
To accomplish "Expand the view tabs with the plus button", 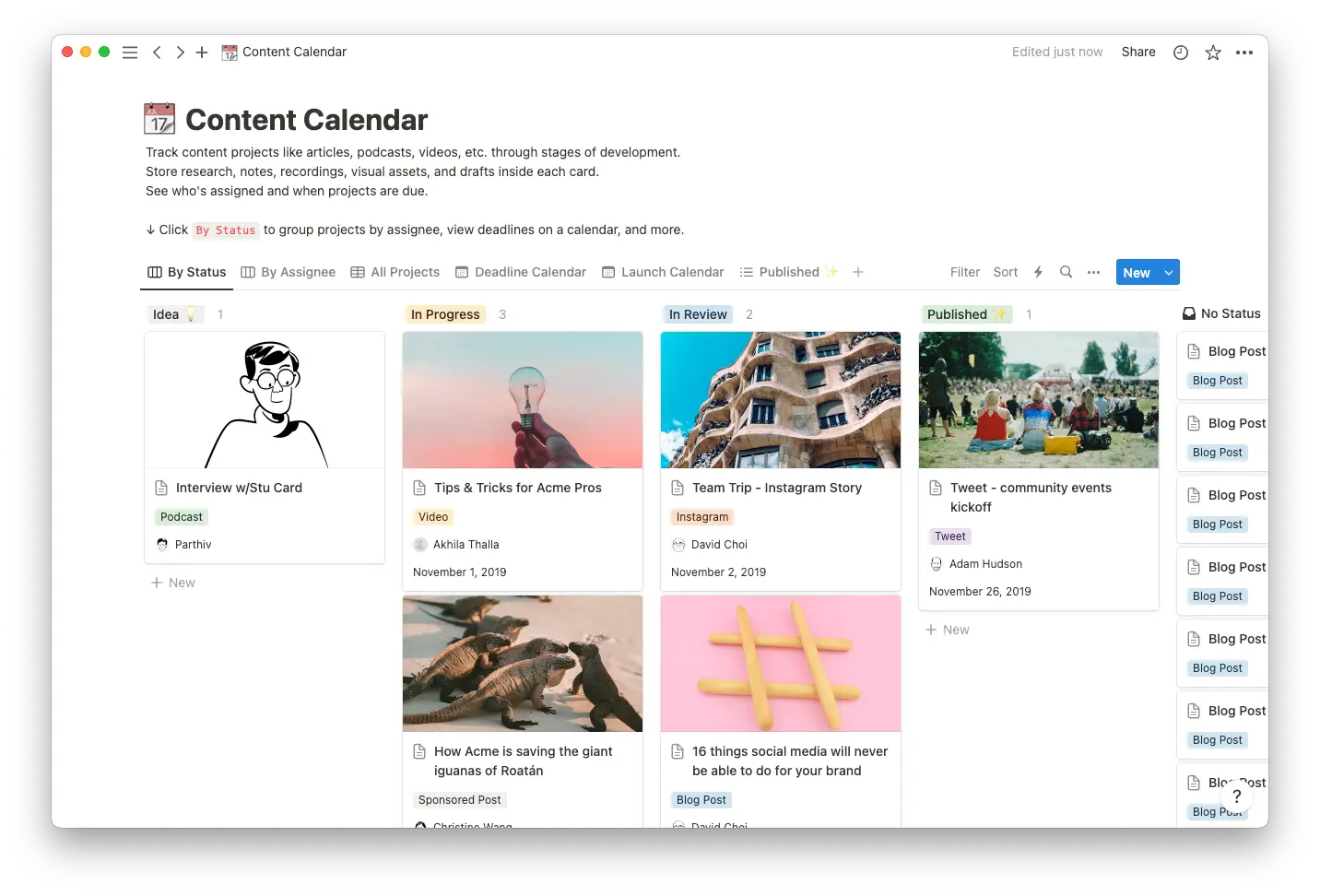I will point(857,272).
